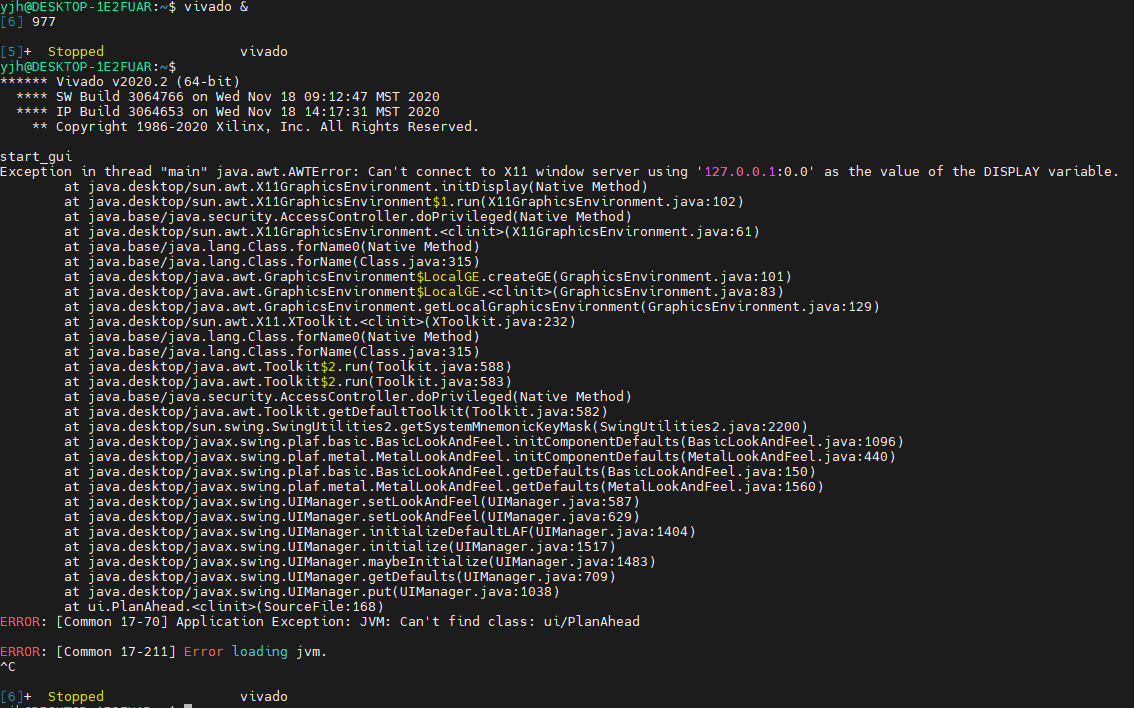
Task: Click the 'MetalLookAndFeel.java:1560' stack line
Action: point(444,487)
